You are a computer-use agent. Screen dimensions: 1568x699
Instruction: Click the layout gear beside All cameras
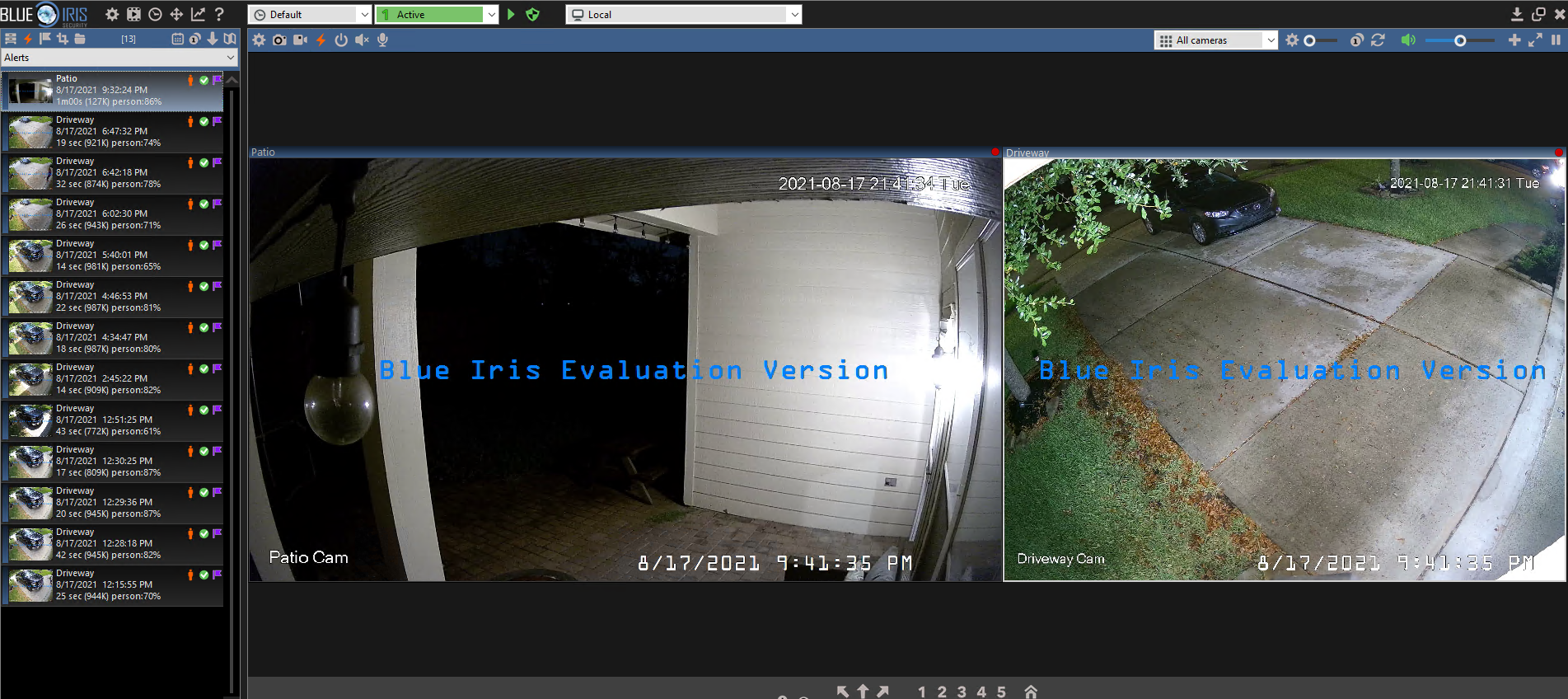coord(1292,40)
